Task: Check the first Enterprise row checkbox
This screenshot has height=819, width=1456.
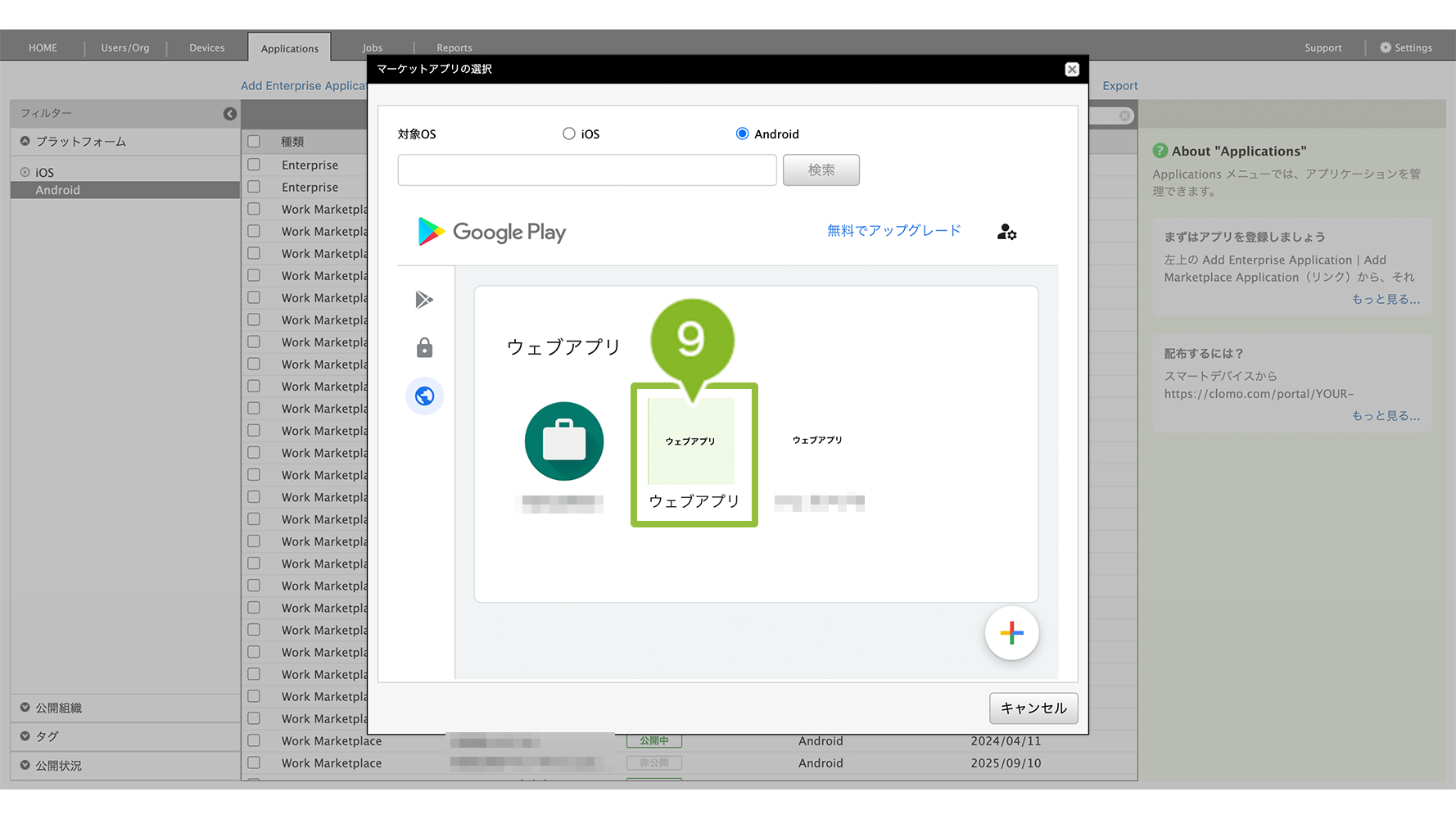Action: (x=254, y=165)
